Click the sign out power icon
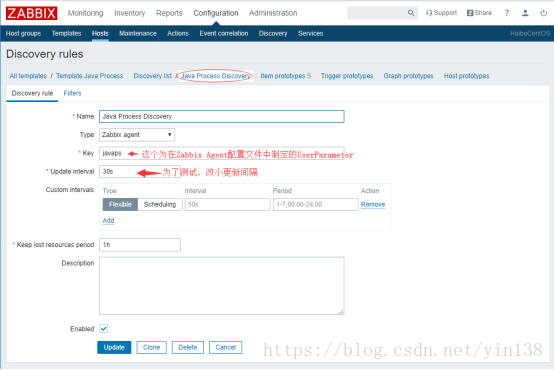554x370 pixels. coord(543,13)
